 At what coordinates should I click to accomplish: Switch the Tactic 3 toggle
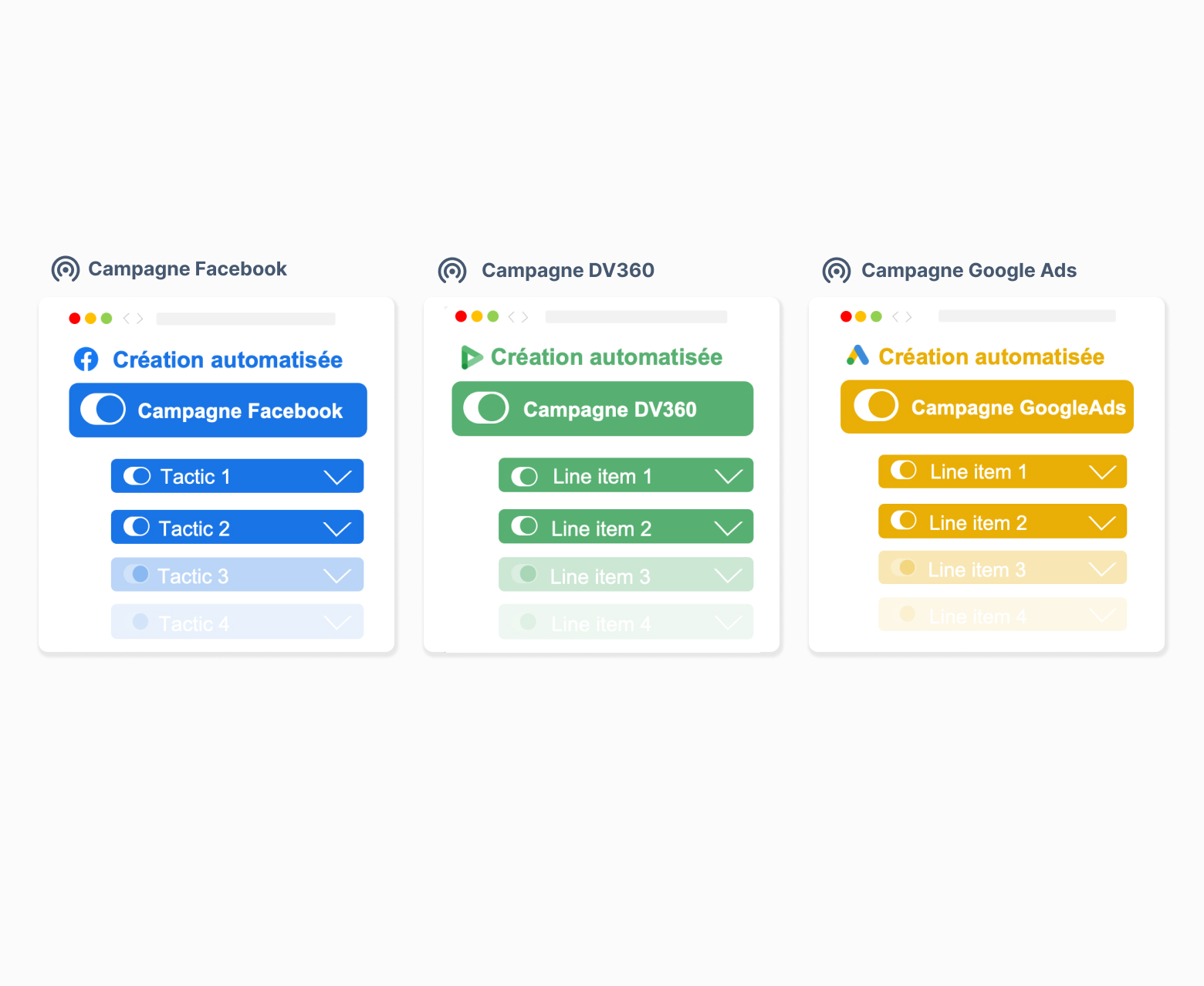(x=137, y=575)
